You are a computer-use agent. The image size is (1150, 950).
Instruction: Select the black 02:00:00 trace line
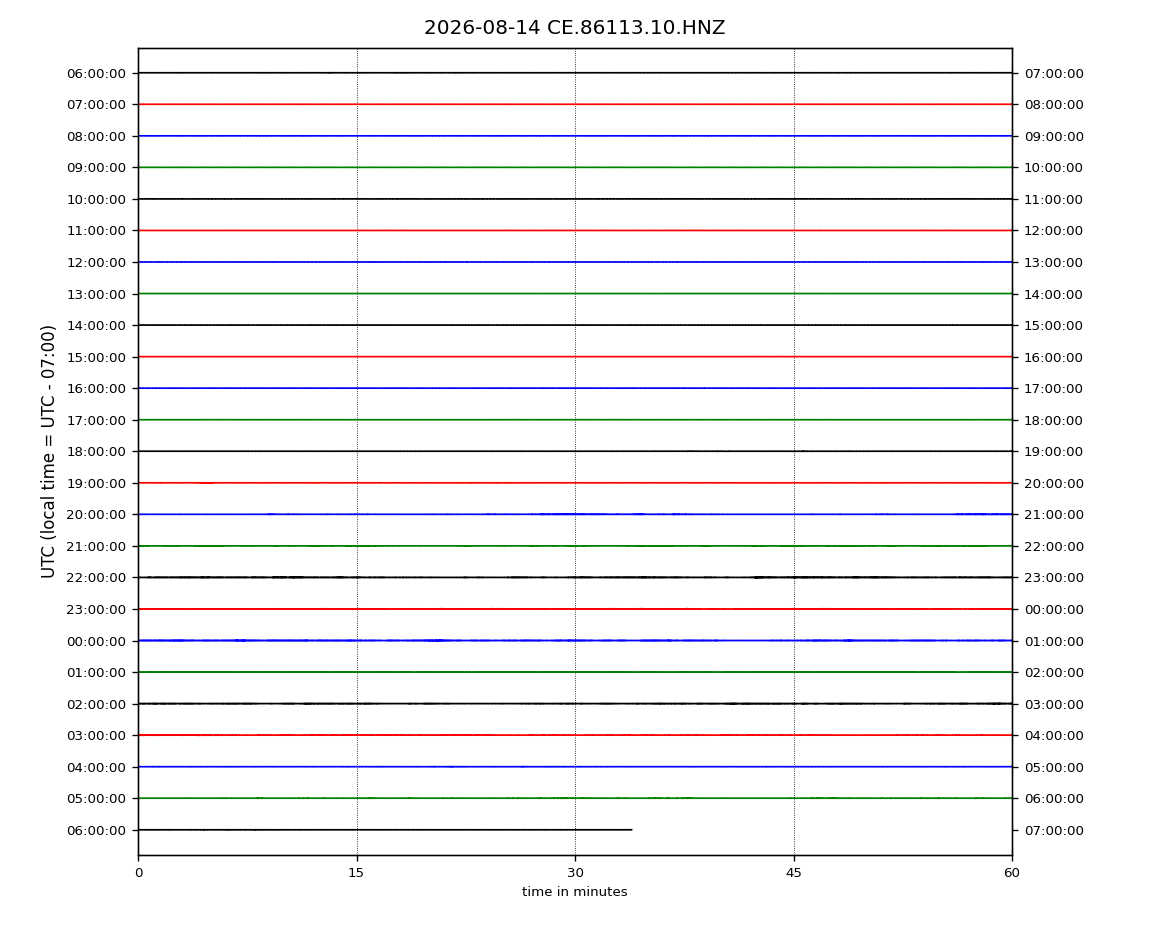pyautogui.click(x=575, y=704)
